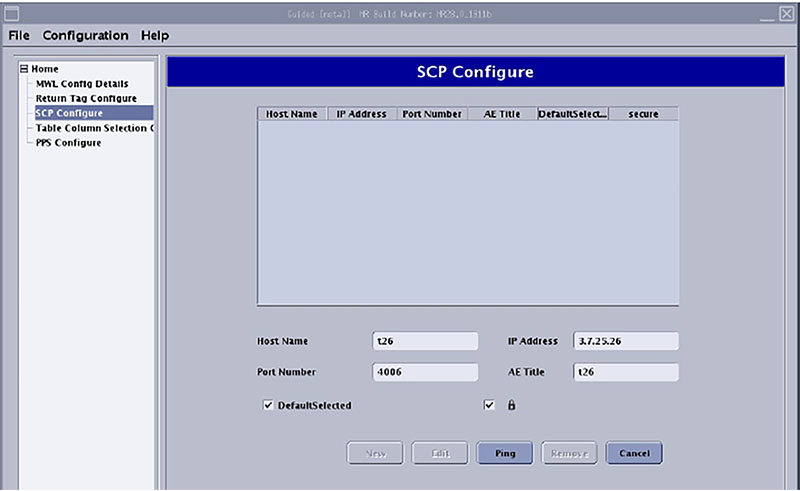
Task: Click the Port Number text field
Action: (x=425, y=372)
